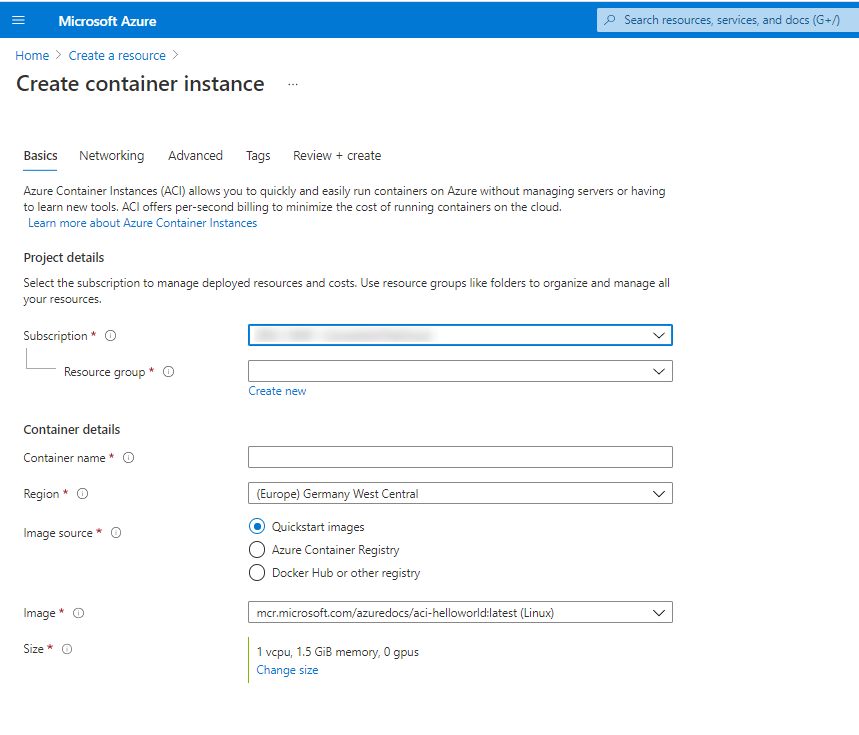Click the Subscription info icon
859x735 pixels.
(x=110, y=336)
